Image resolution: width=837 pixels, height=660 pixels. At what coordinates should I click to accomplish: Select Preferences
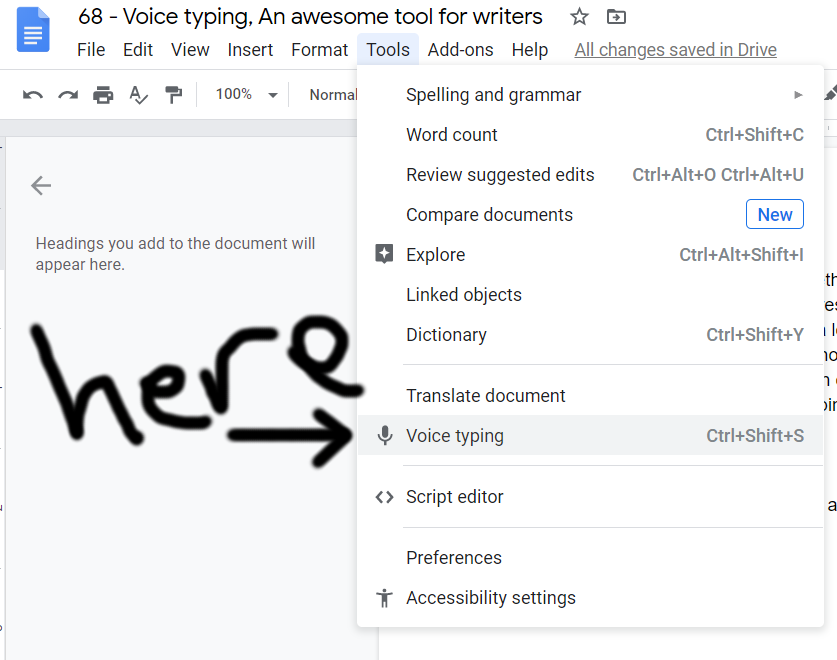click(590, 558)
